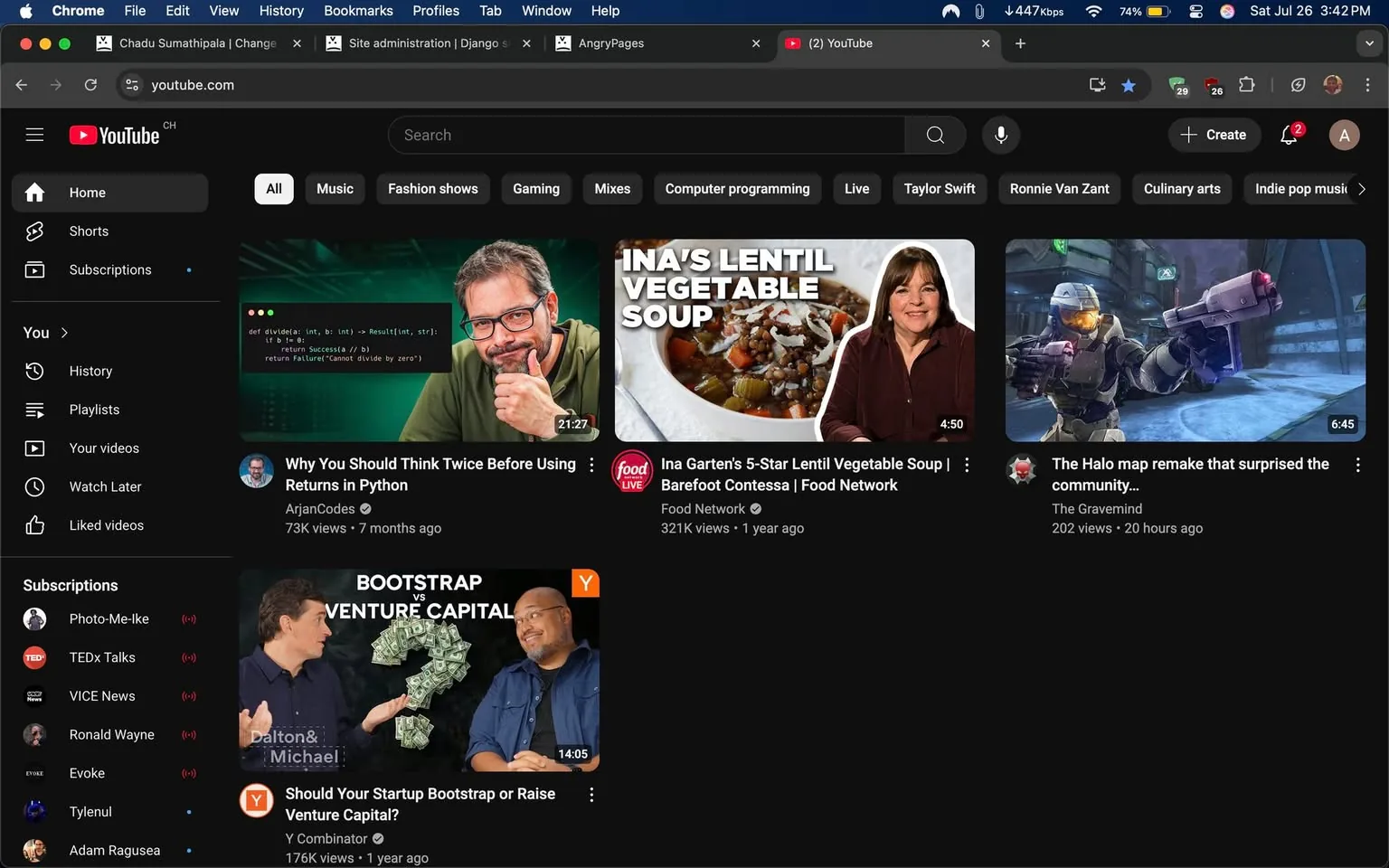This screenshot has width=1389, height=868.
Task: Open the notifications bell
Action: pos(1288,134)
